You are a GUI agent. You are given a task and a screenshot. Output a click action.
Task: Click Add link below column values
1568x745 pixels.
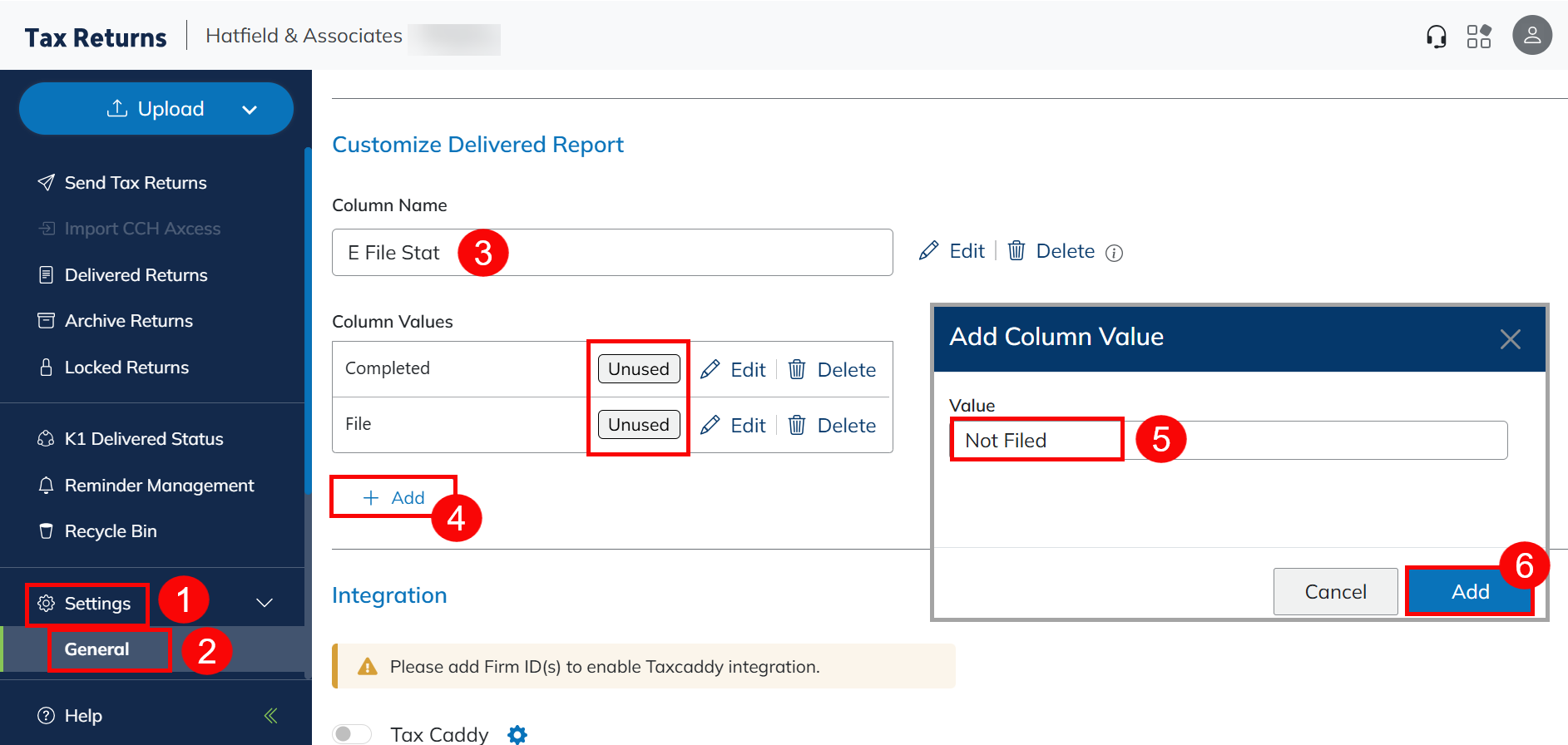click(394, 497)
